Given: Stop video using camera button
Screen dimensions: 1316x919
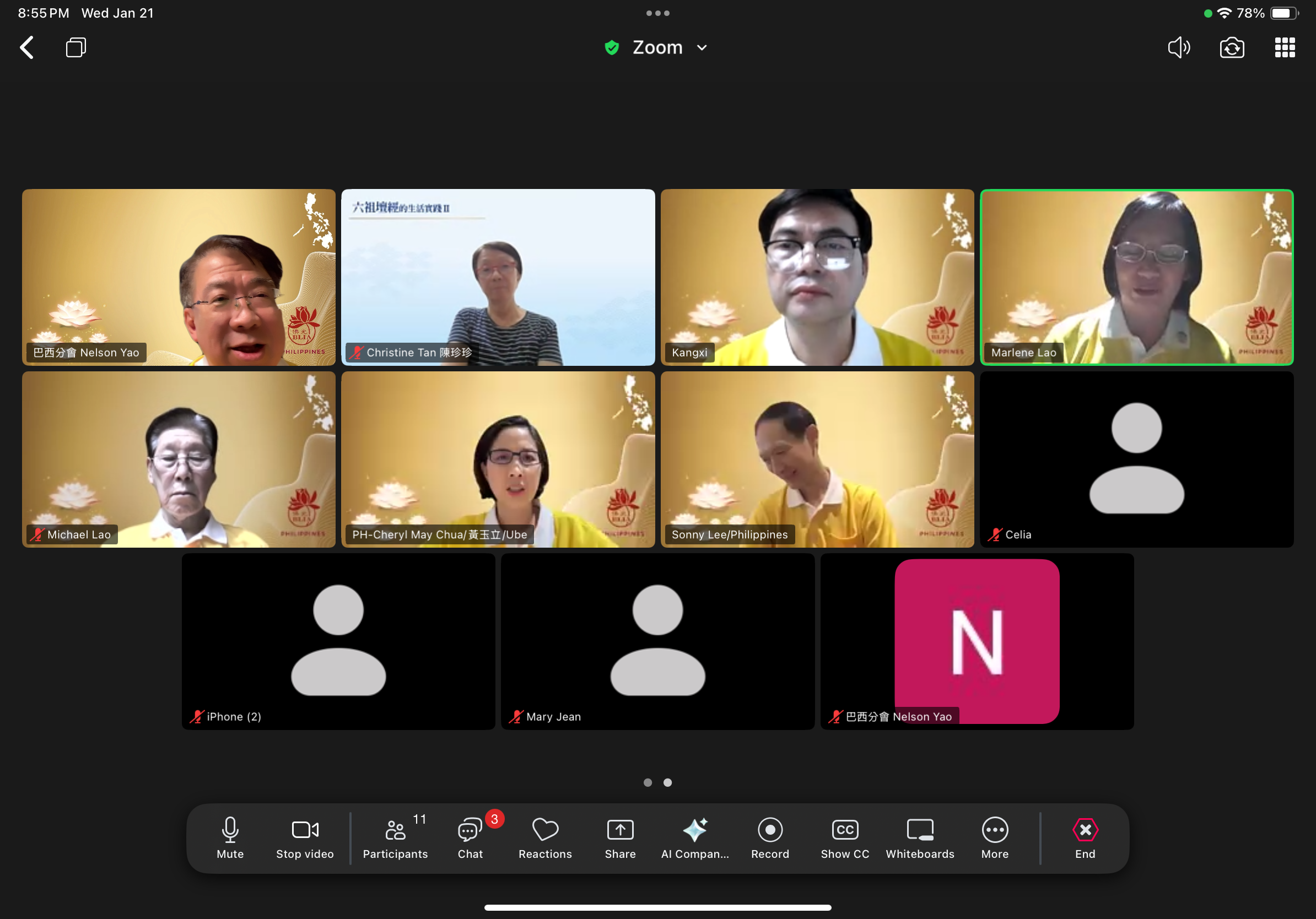Looking at the screenshot, I should coord(304,837).
